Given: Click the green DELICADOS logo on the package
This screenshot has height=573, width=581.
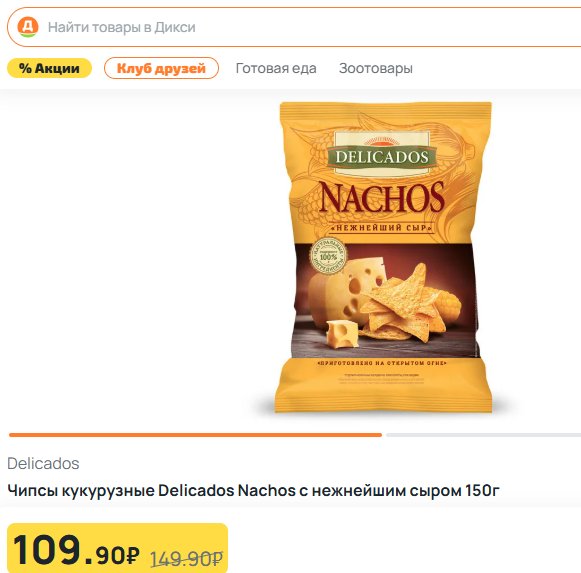Looking at the screenshot, I should pyautogui.click(x=382, y=157).
